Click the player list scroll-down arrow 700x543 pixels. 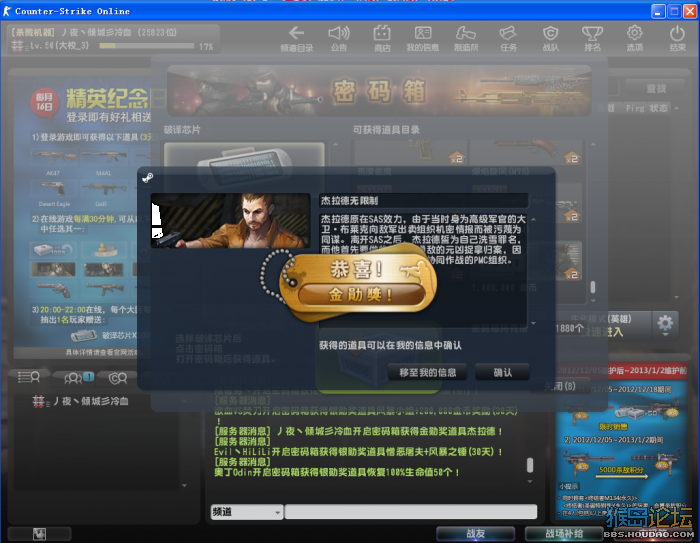[x=184, y=485]
